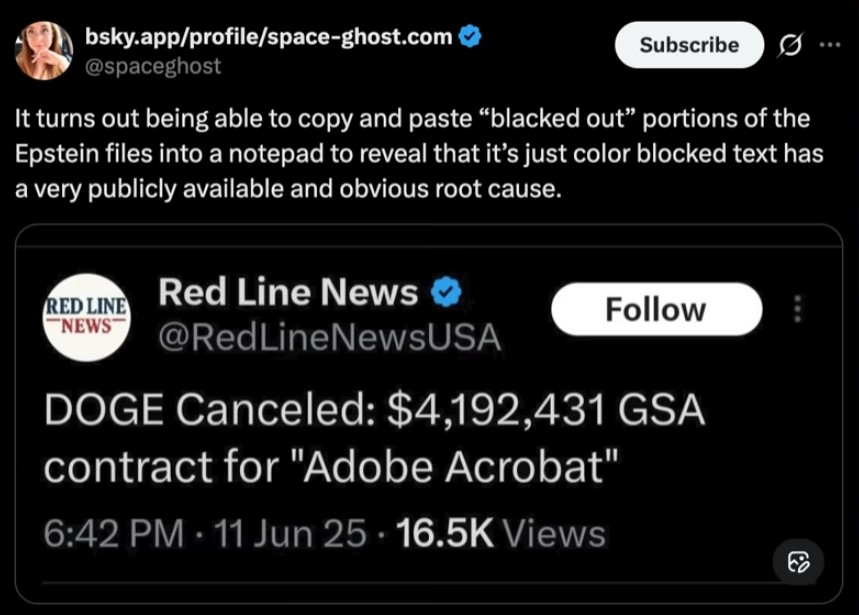This screenshot has height=615, width=859.
Task: Click the bsky.app/profile/space-ghost.com display name
Action: pos(268,37)
